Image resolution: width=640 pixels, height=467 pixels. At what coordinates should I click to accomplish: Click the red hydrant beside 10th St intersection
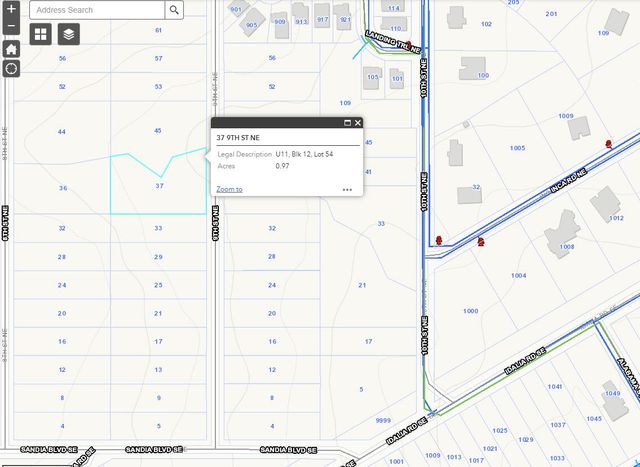tap(439, 240)
